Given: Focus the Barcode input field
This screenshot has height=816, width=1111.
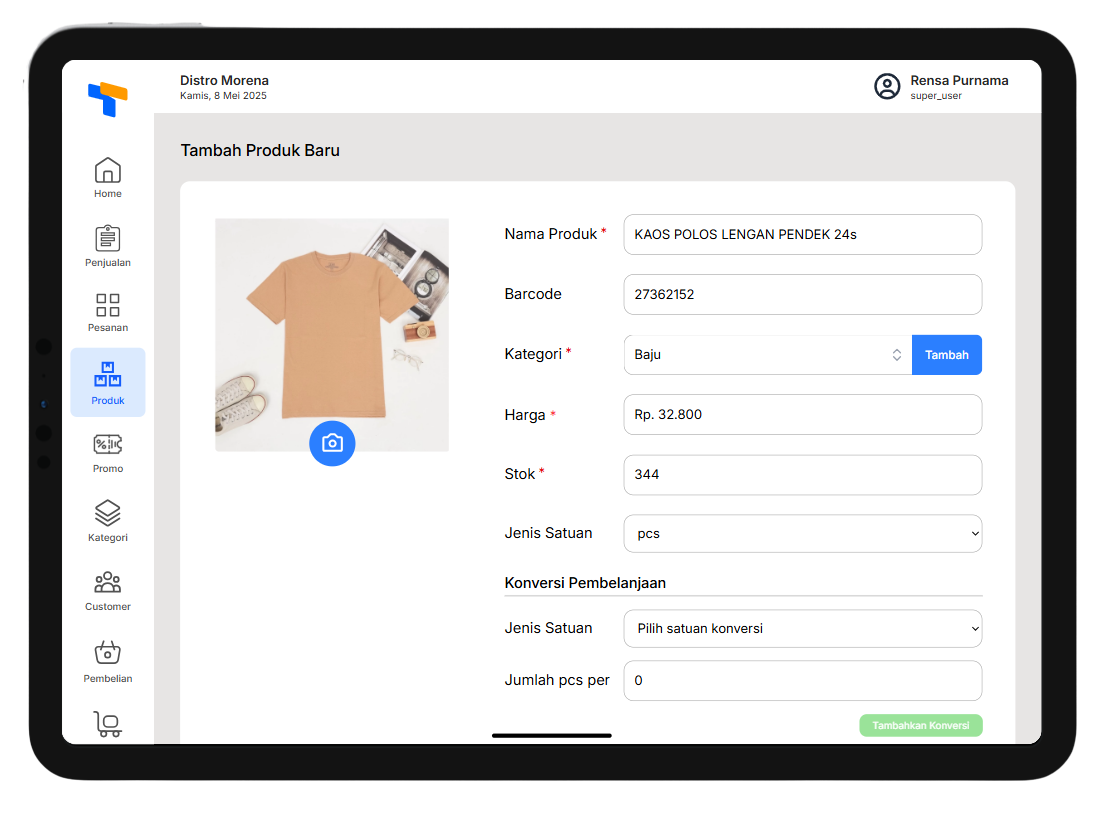Looking at the screenshot, I should coord(802,295).
